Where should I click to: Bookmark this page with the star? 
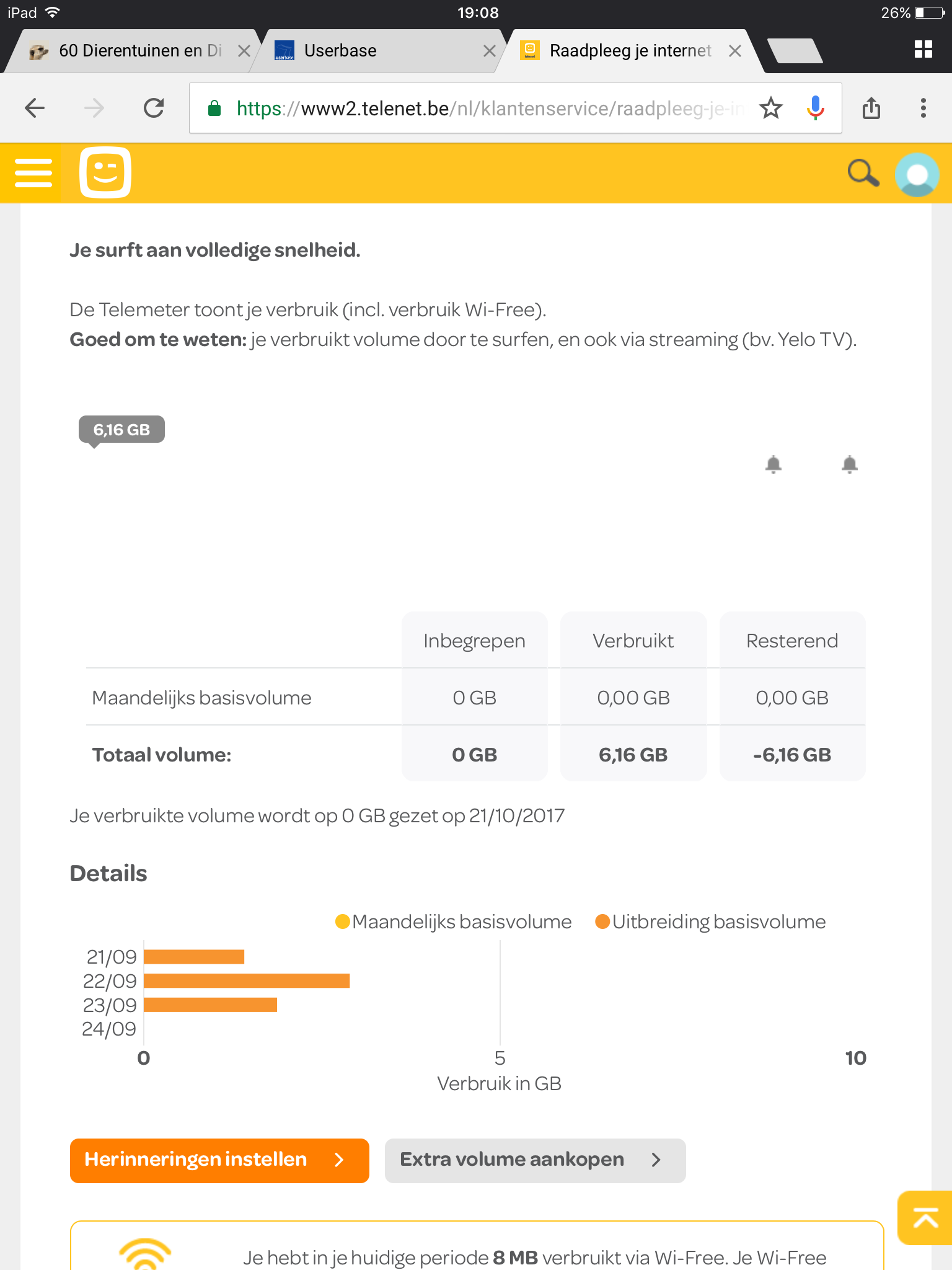point(771,109)
